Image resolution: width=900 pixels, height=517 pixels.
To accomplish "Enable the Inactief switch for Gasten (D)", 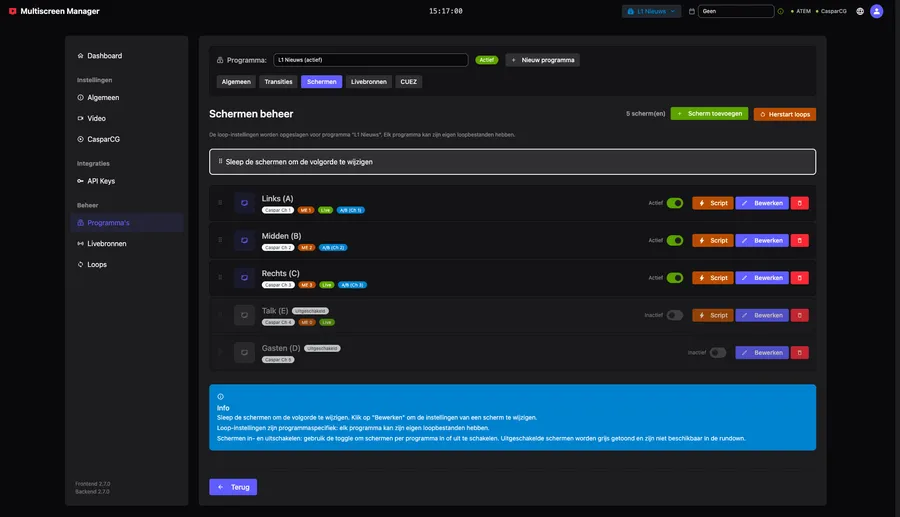I will pyautogui.click(x=718, y=352).
